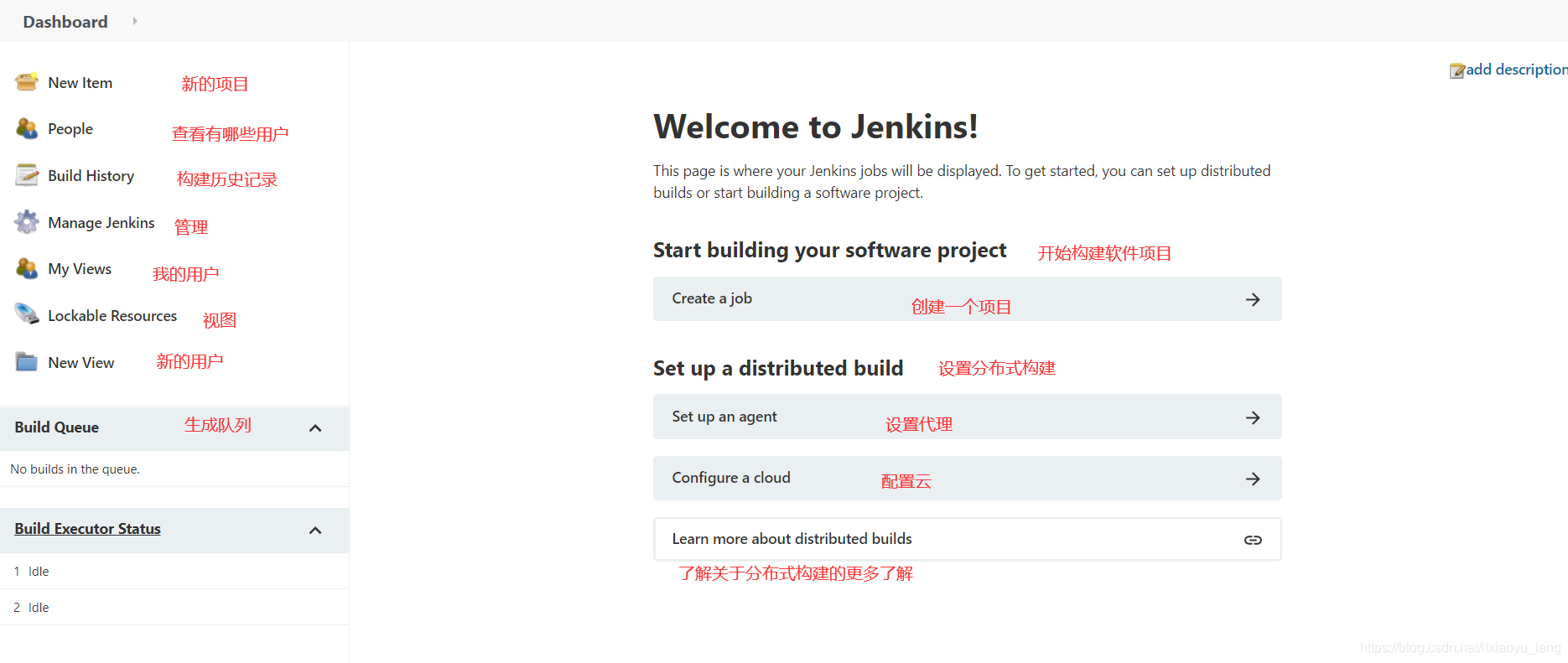Open Manage Jenkins
Image resolution: width=1568 pixels, height=663 pixels.
[x=101, y=222]
